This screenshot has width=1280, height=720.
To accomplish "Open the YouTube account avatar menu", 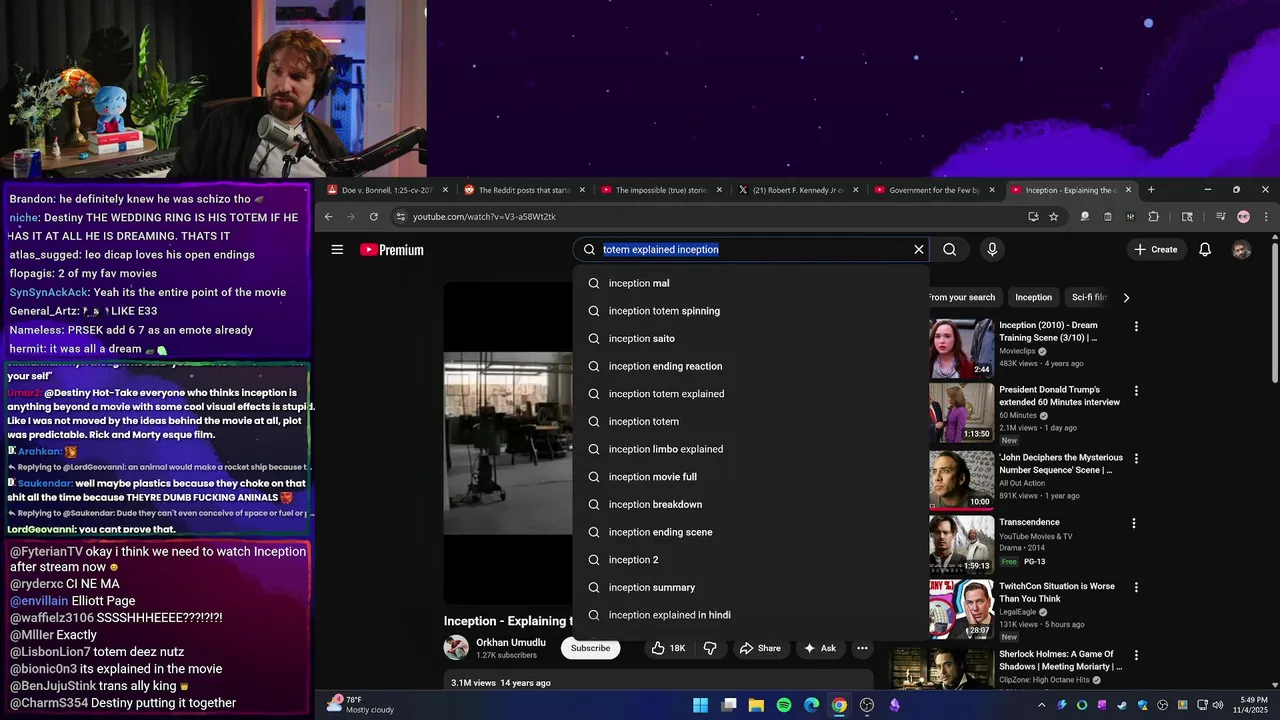I will point(1241,250).
